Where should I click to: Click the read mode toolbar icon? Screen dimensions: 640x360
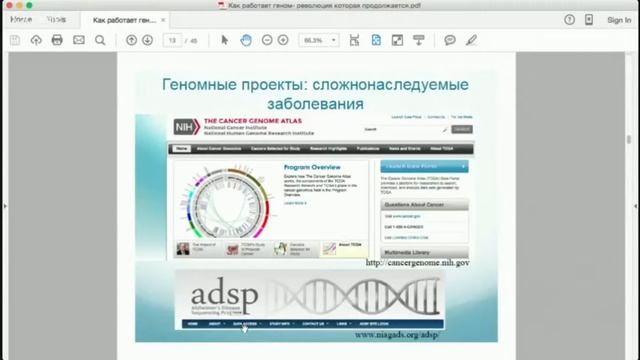[418, 40]
